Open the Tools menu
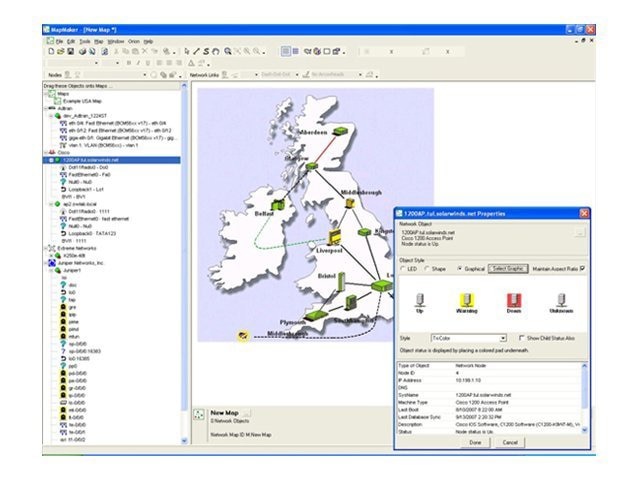640x480 pixels. point(84,41)
